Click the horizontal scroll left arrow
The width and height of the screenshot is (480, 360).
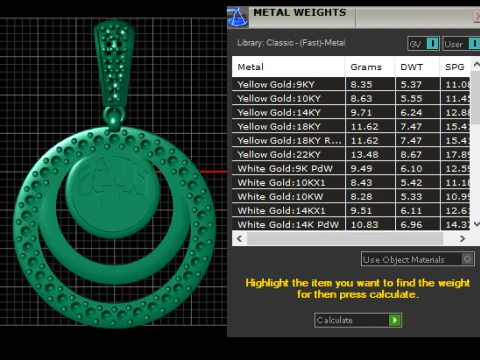tap(239, 238)
